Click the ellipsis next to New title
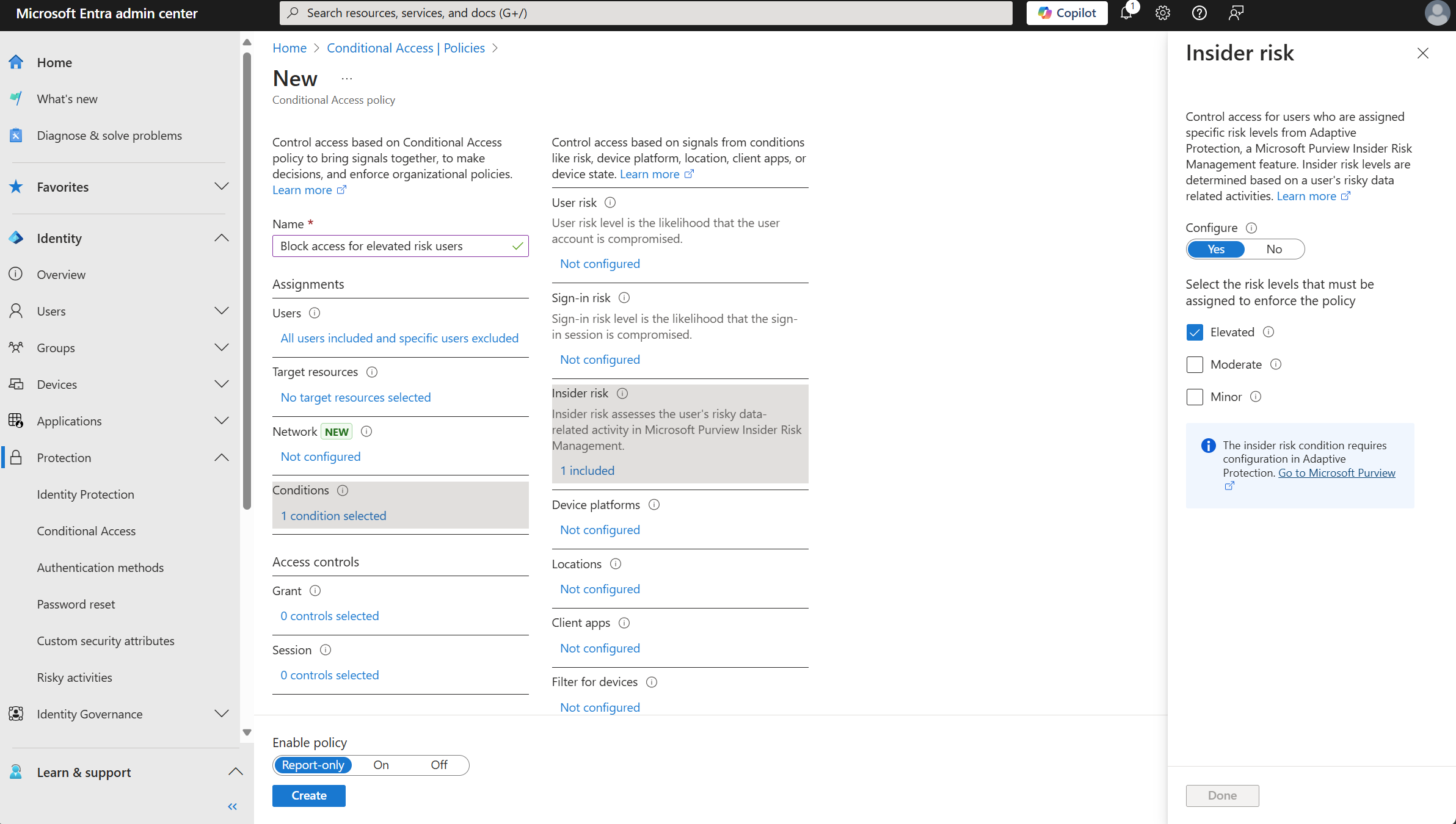This screenshot has width=1456, height=824. 346,79
